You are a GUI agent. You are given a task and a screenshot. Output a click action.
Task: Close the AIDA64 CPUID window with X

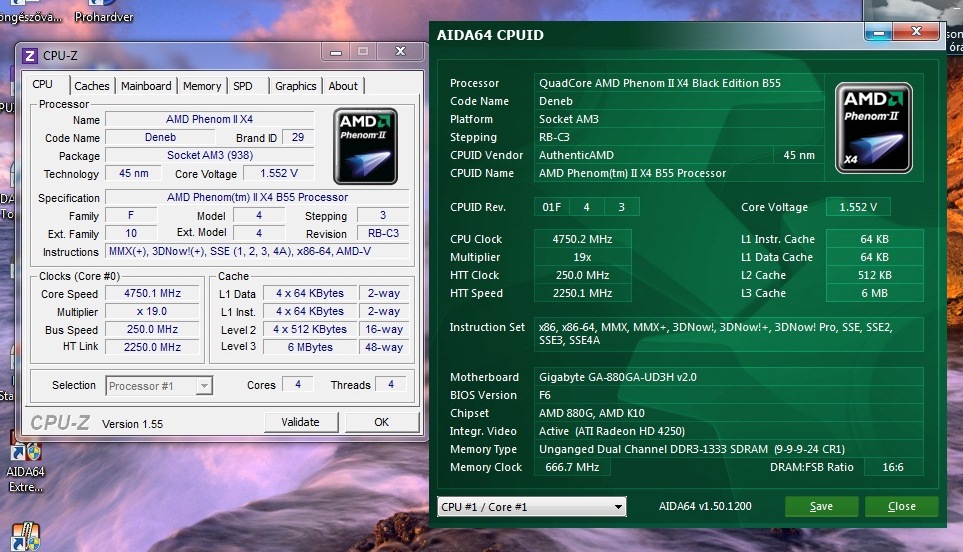tap(916, 31)
